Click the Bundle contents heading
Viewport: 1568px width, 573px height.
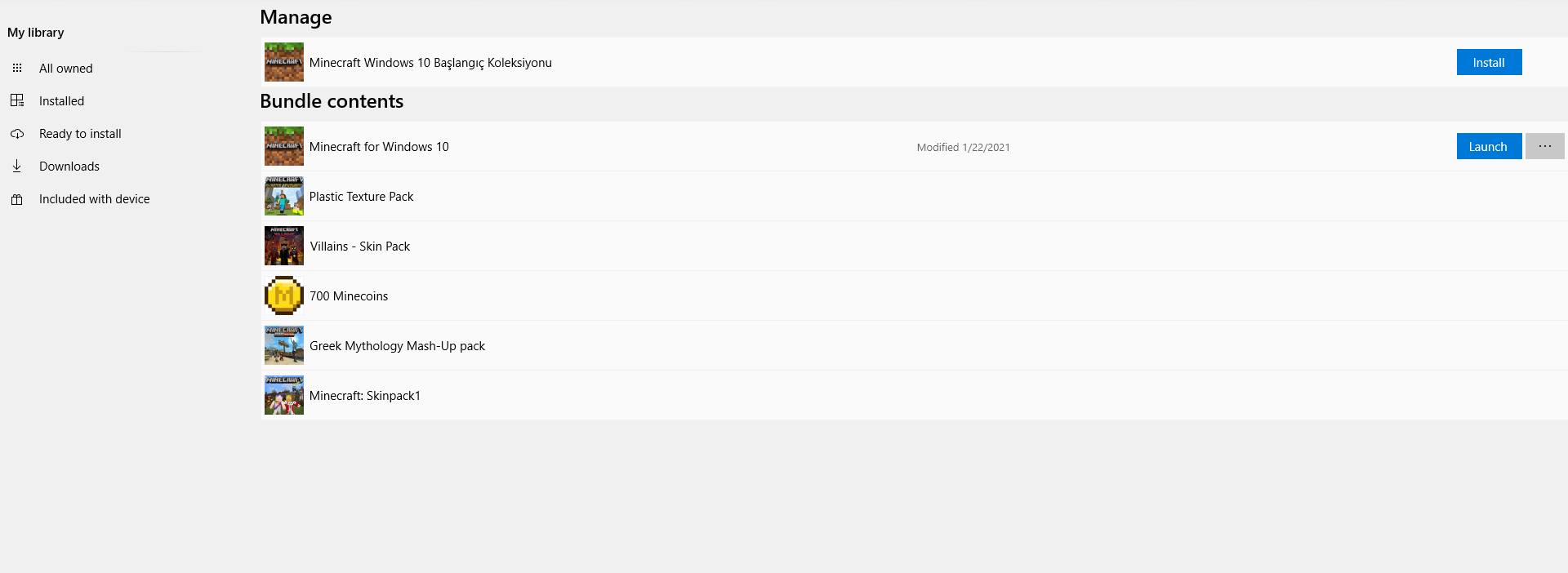[x=332, y=101]
